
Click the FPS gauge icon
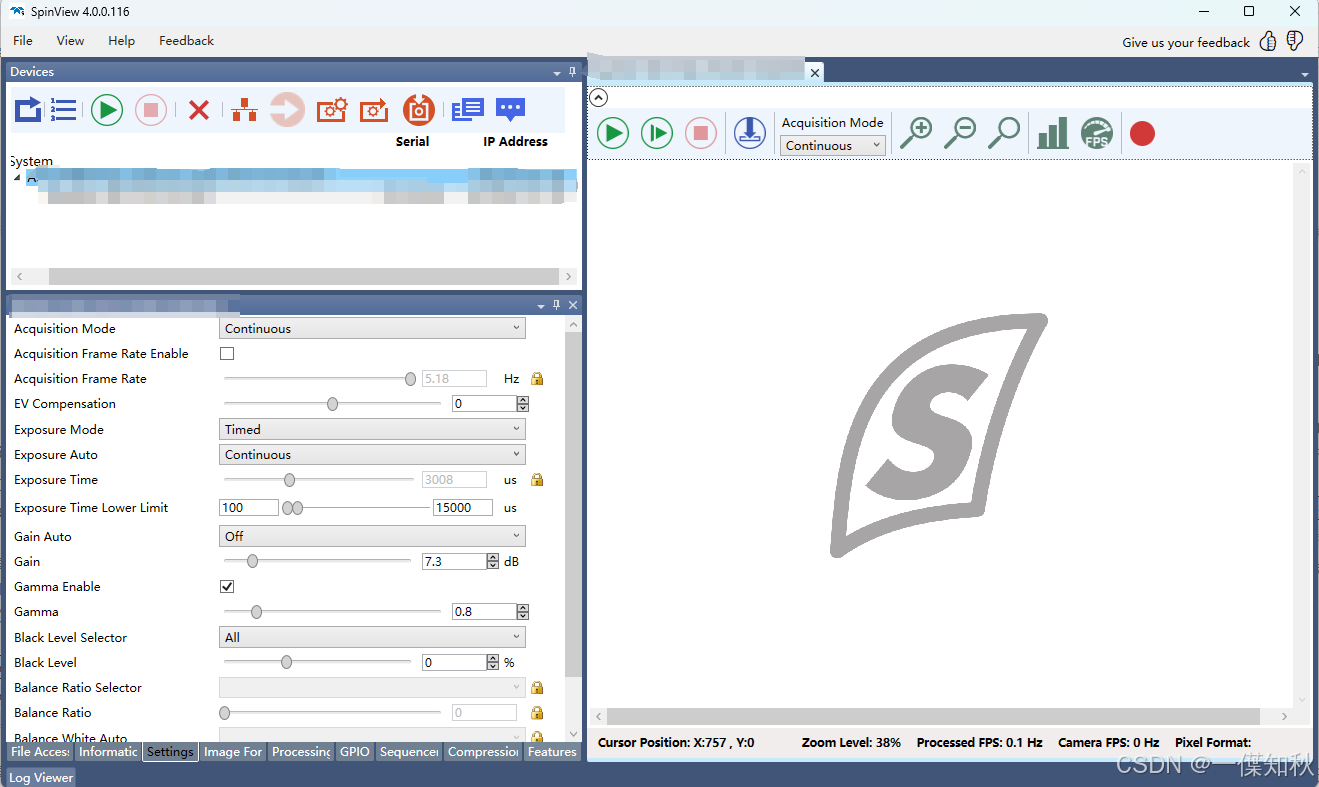click(1097, 133)
